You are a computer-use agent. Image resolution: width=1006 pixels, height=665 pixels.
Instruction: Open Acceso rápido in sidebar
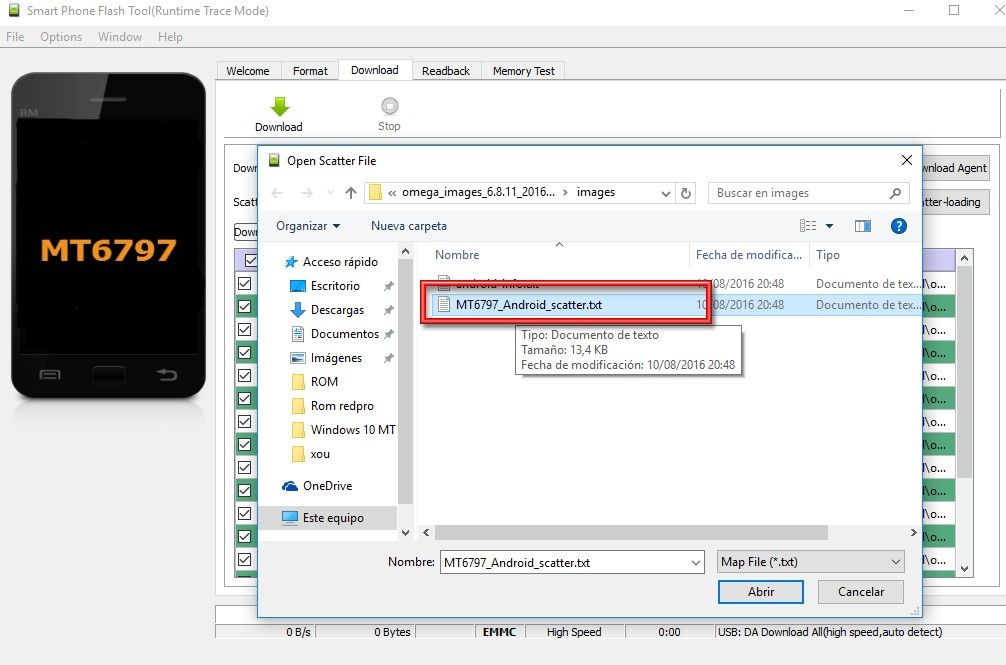pos(340,262)
